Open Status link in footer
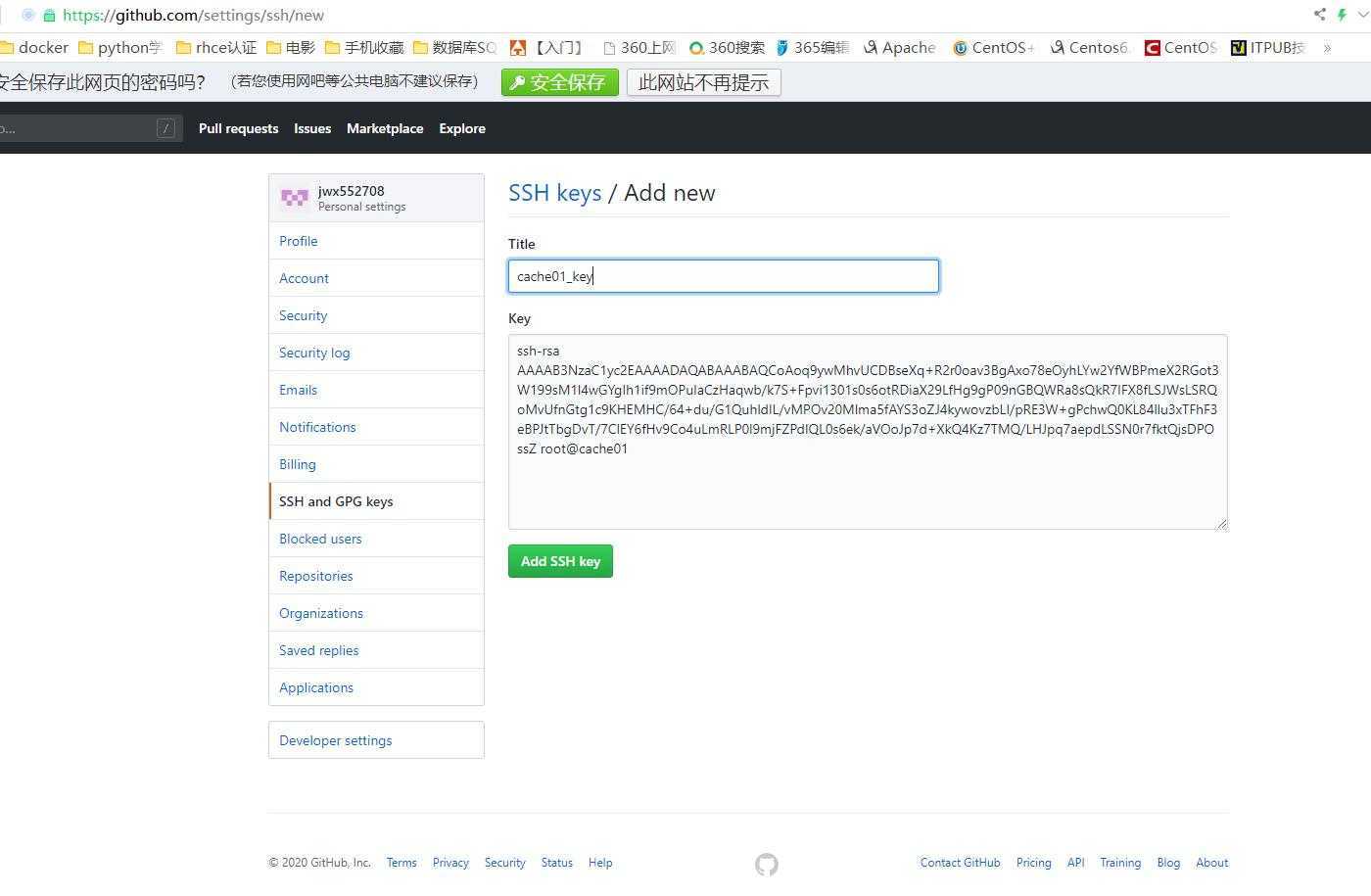1371x896 pixels. tap(557, 863)
